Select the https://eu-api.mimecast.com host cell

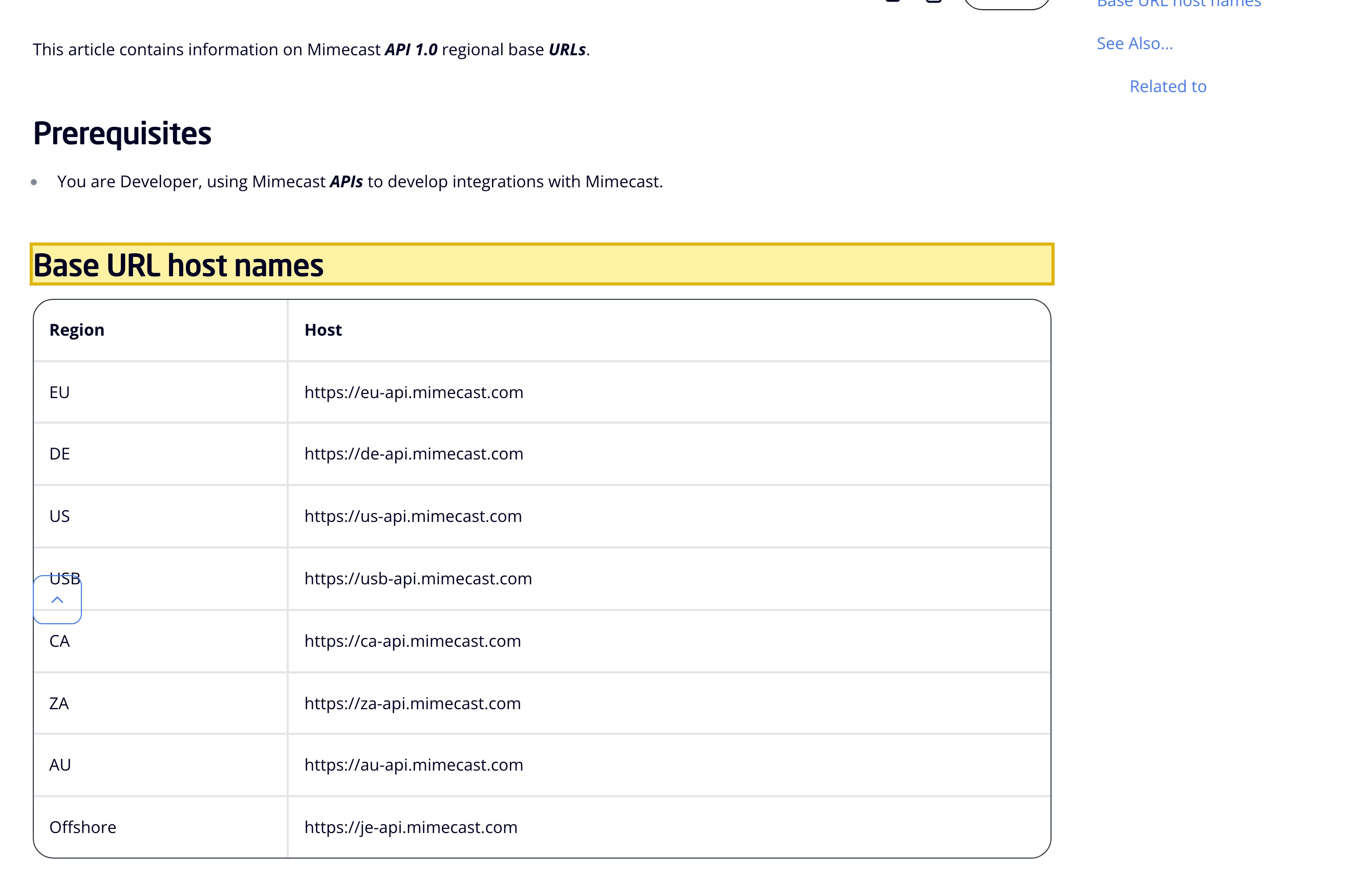pyautogui.click(x=669, y=392)
